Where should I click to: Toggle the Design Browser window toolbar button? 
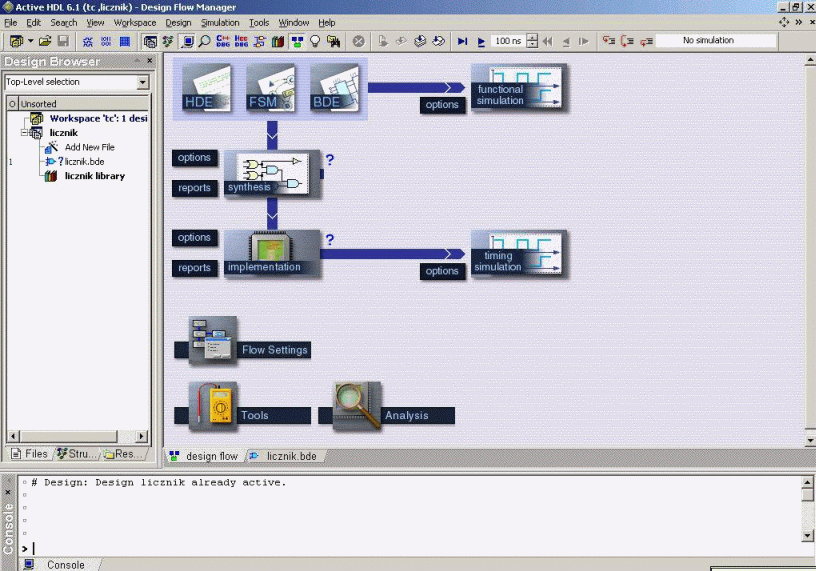click(150, 41)
